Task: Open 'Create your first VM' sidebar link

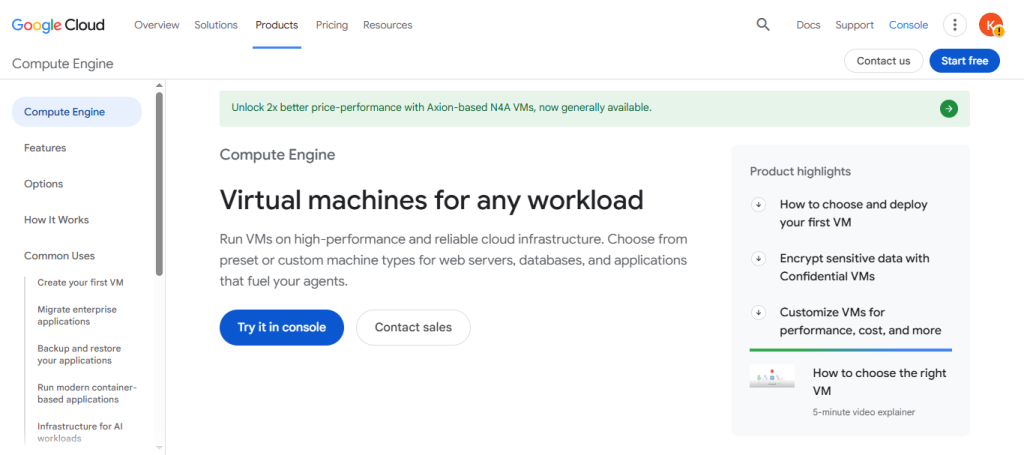Action: (x=80, y=283)
